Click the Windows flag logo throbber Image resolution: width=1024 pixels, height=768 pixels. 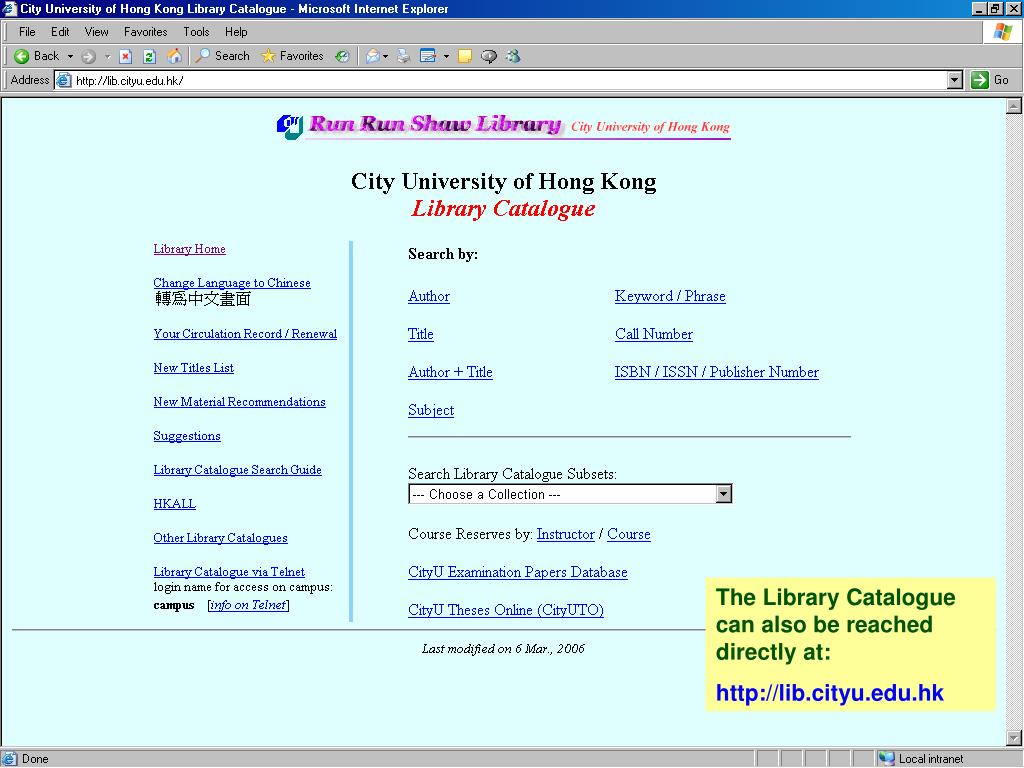(x=1002, y=31)
